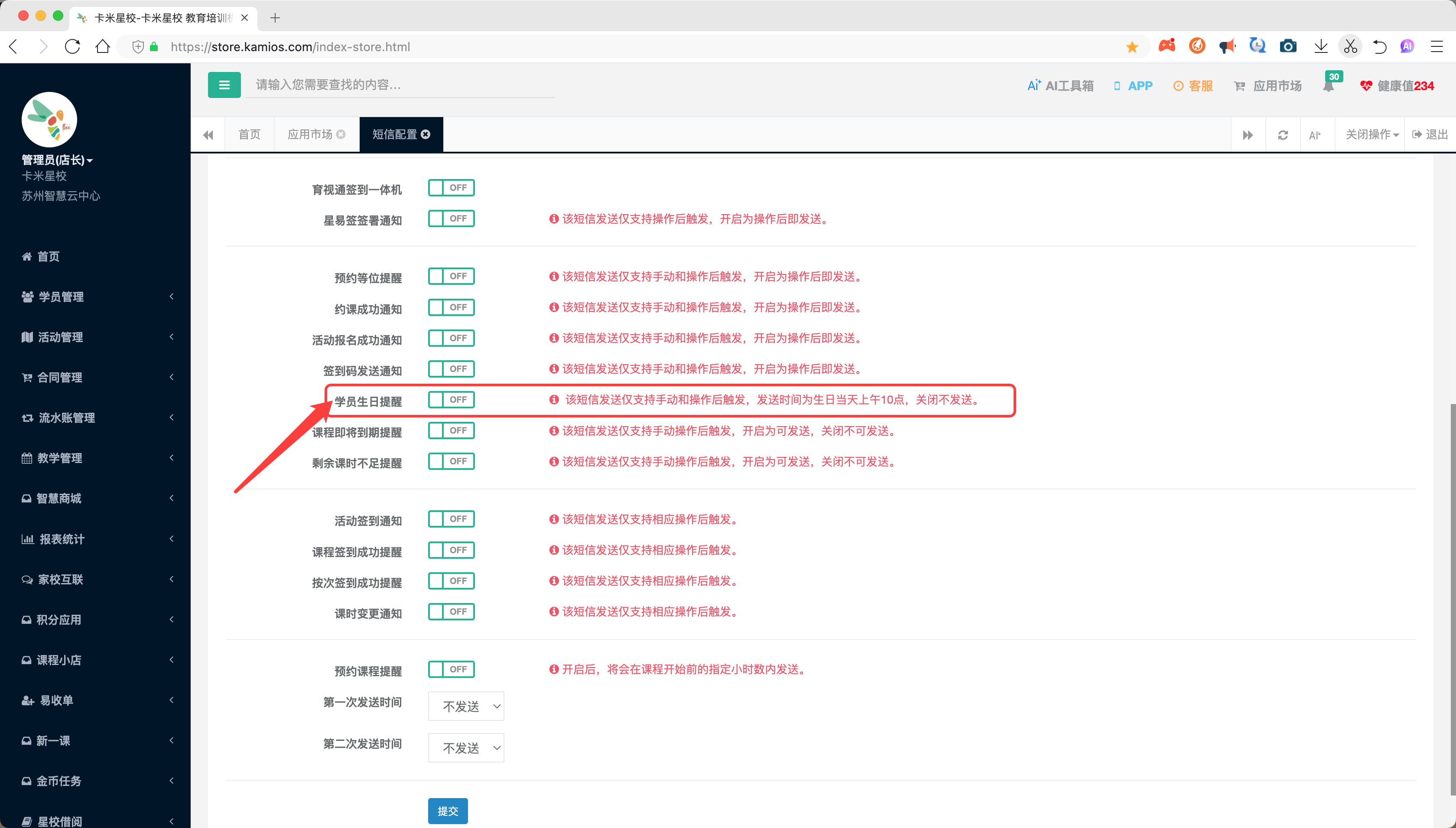
Task: Switch to 应用市场 tab
Action: click(x=310, y=135)
